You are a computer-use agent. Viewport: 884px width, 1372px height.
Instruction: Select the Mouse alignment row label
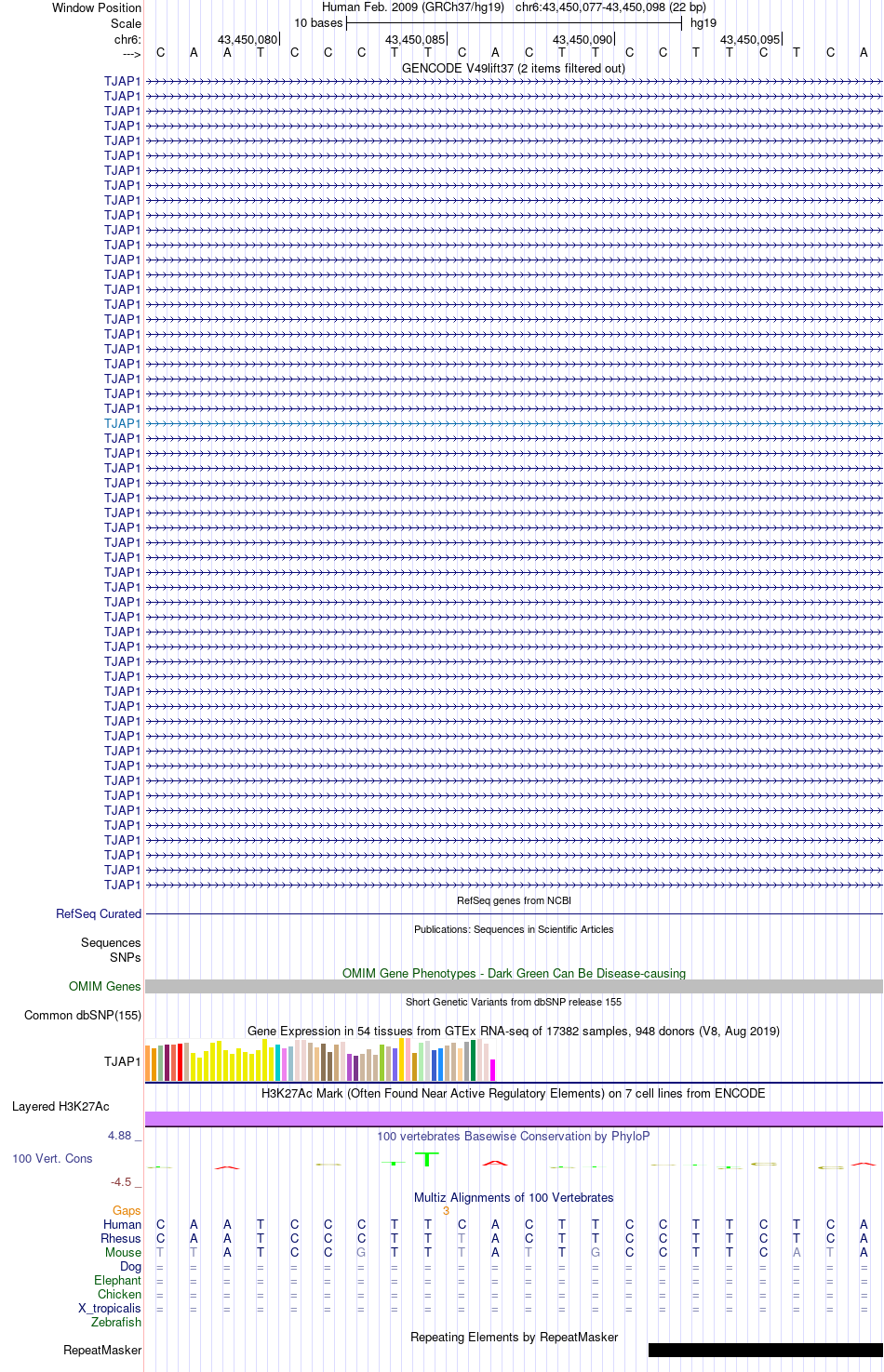click(x=123, y=1252)
